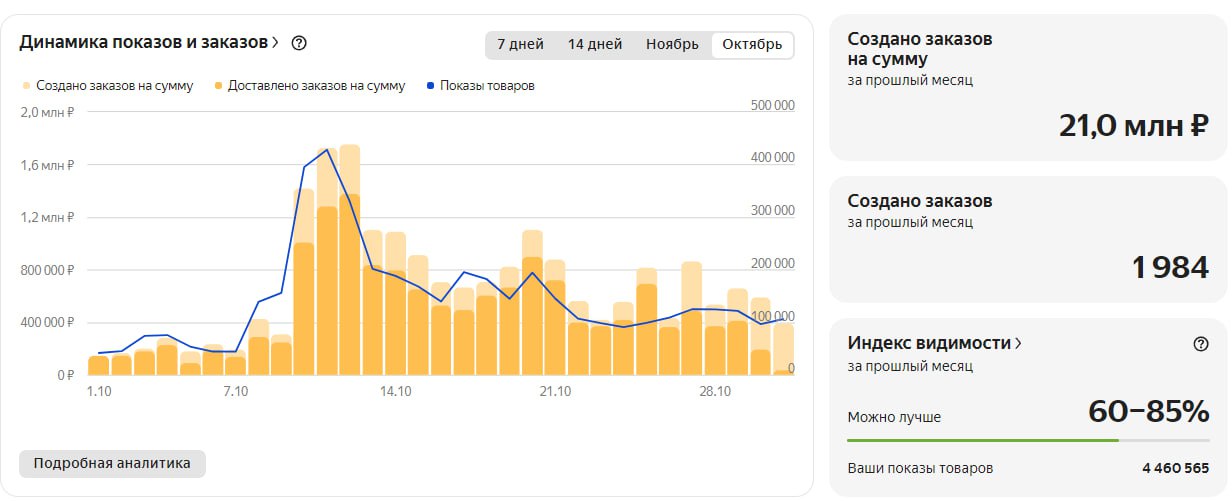Expand the Индекс видимости chevron
Image resolution: width=1232 pixels, height=501 pixels.
[x=1018, y=343]
